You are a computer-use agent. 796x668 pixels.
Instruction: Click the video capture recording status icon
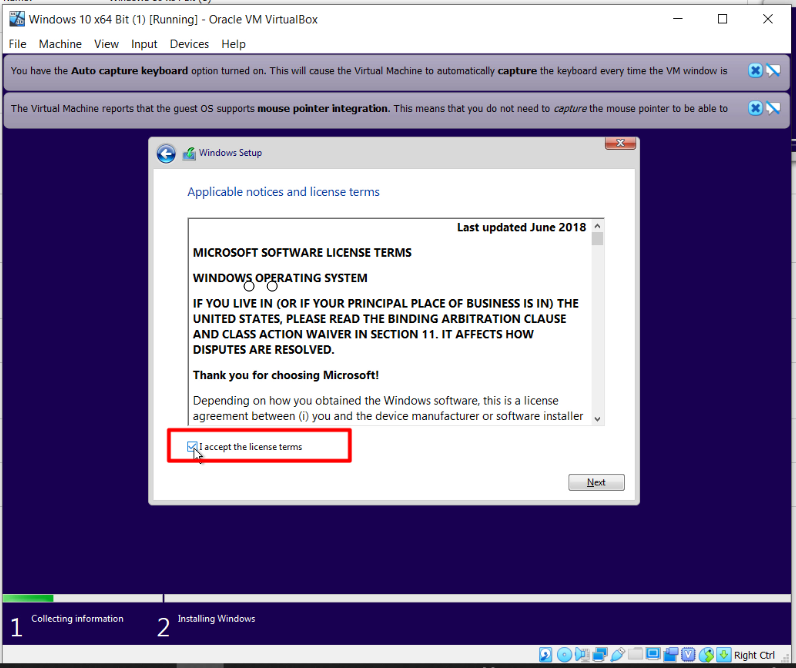coord(671,655)
